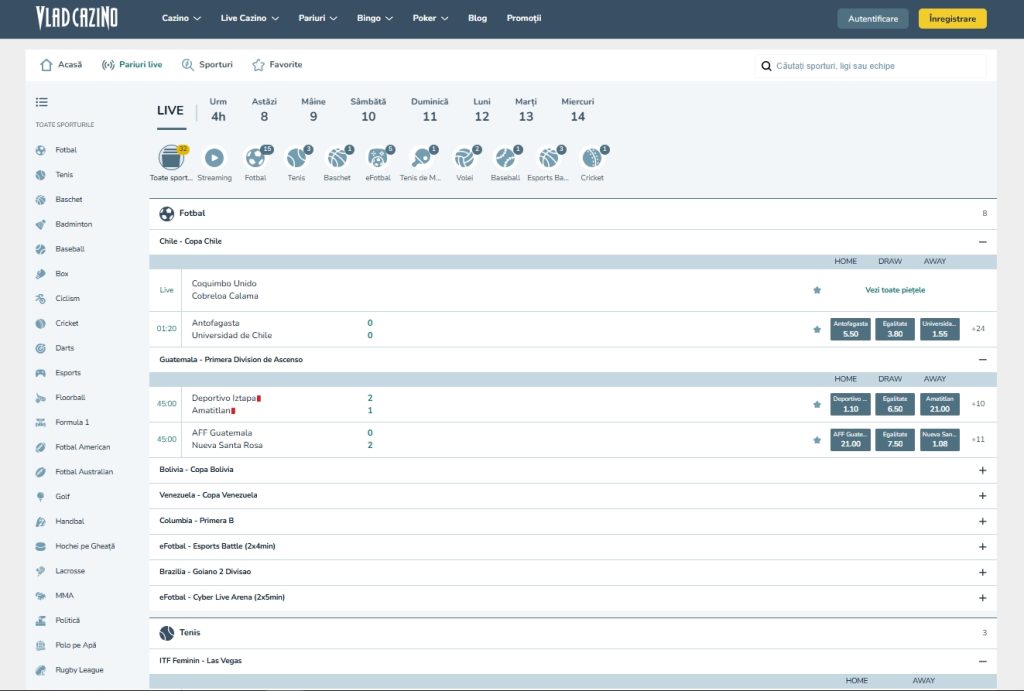Collapse Guatemala - Primera Division de Ascenso
1024x691 pixels.
(x=982, y=360)
